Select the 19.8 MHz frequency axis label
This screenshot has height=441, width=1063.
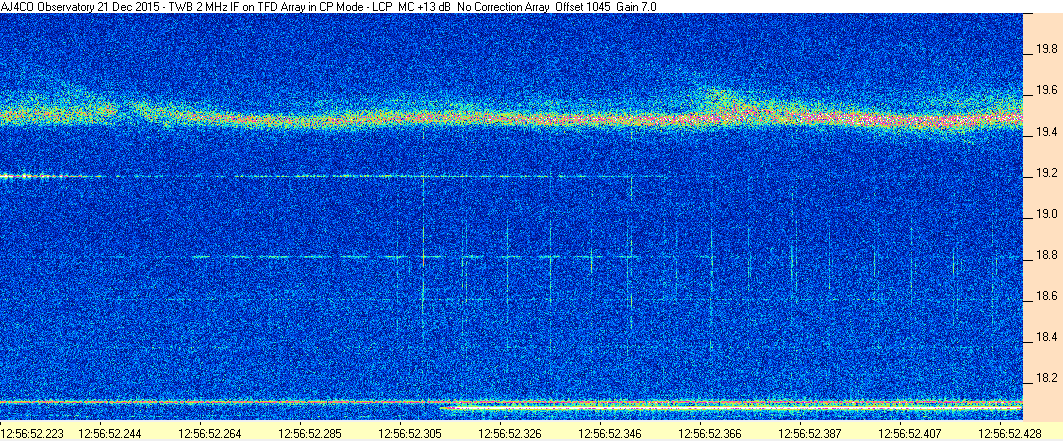1045,49
